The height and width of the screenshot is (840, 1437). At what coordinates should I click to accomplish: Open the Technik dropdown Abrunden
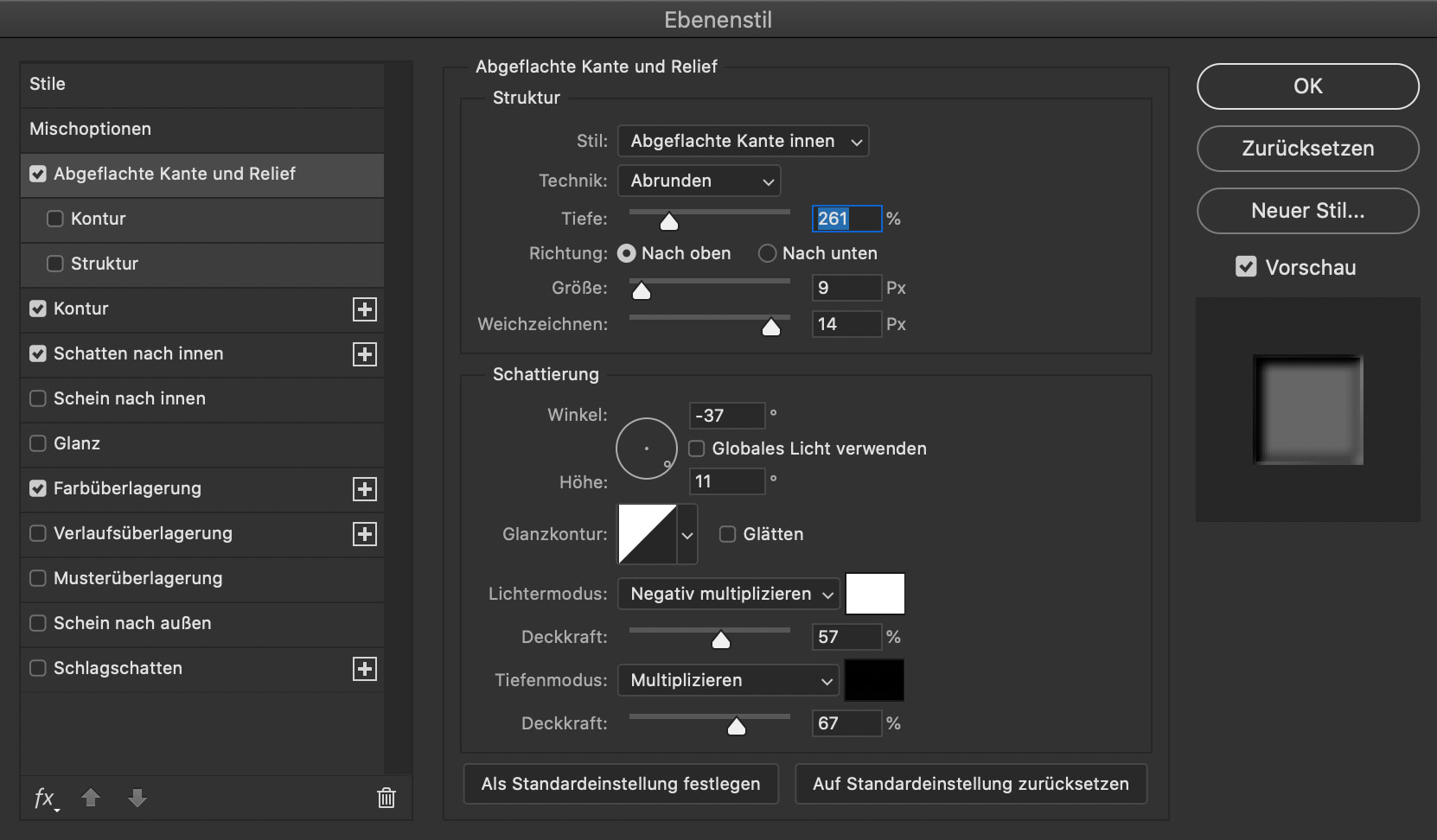click(699, 181)
